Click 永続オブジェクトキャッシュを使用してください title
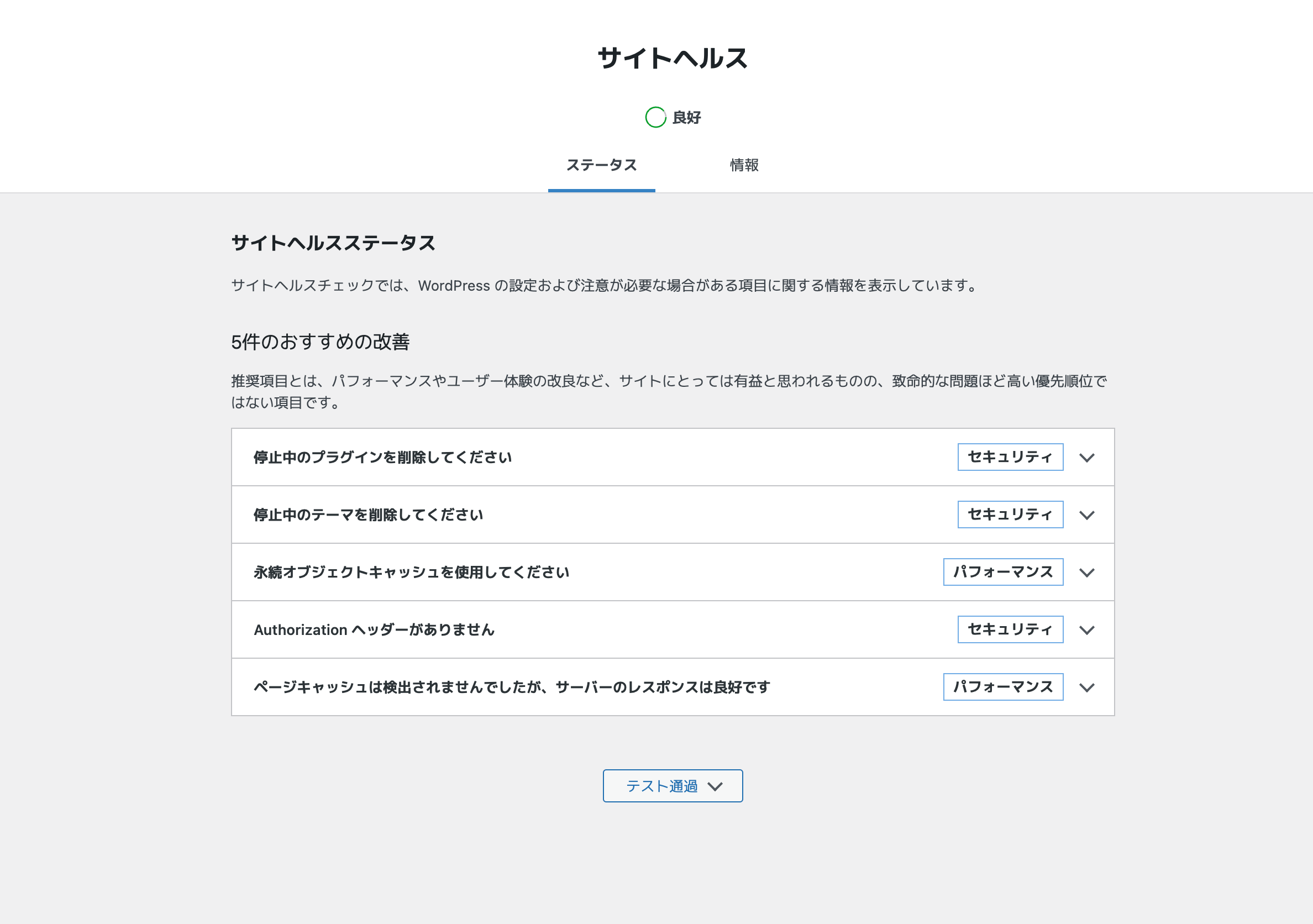 [411, 573]
